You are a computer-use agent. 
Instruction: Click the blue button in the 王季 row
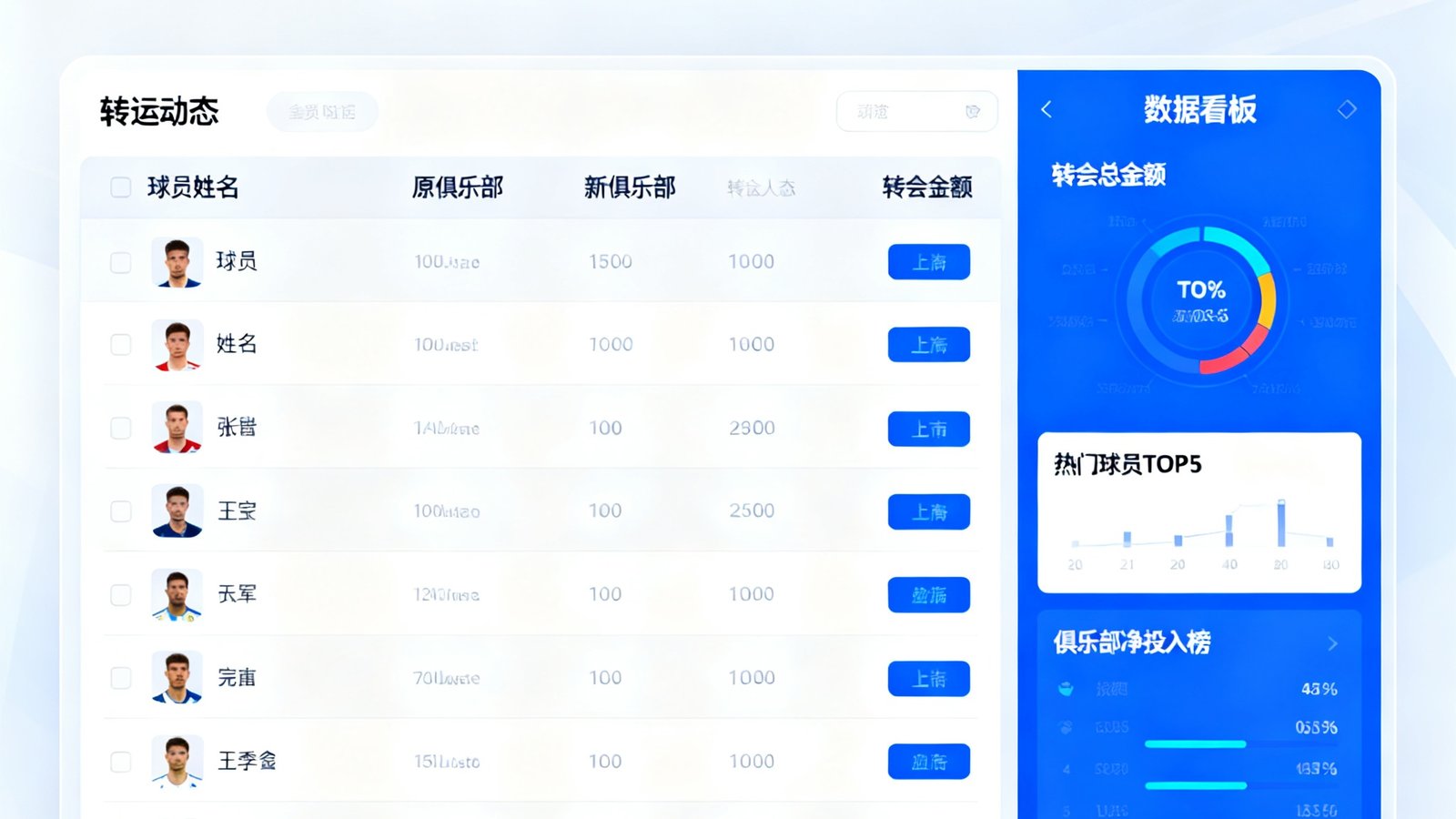(x=929, y=762)
